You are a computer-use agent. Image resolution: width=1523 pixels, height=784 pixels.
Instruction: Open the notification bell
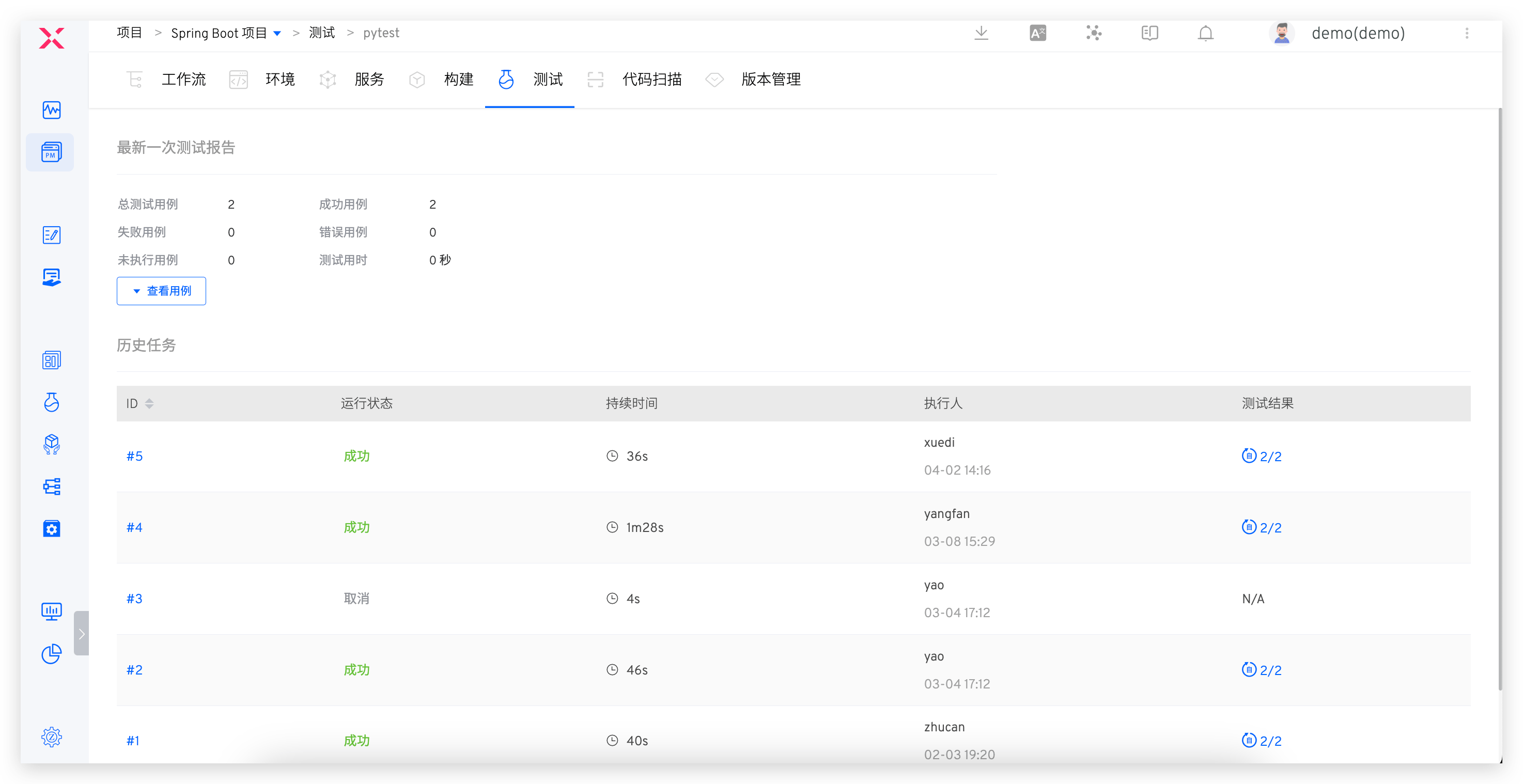pyautogui.click(x=1205, y=33)
